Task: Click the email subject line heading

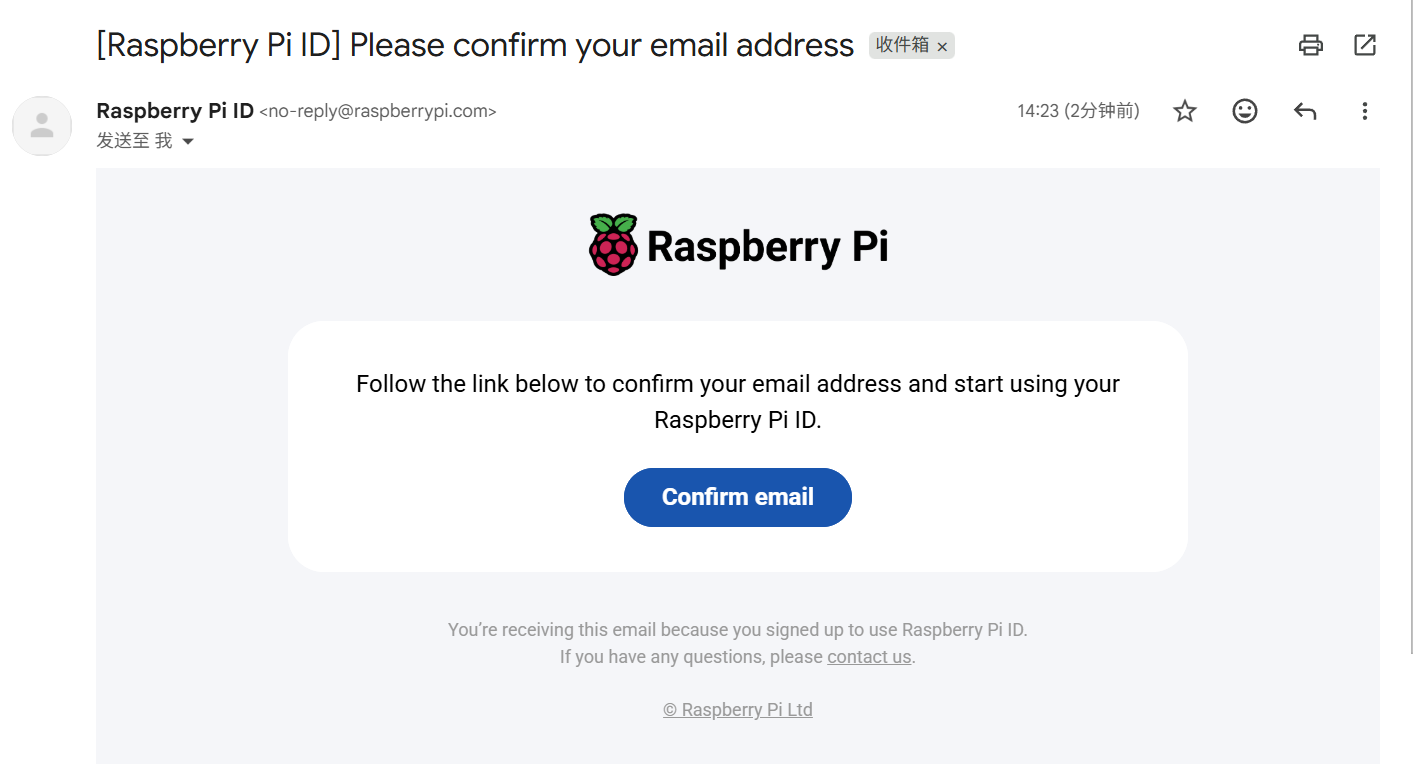Action: [x=475, y=45]
